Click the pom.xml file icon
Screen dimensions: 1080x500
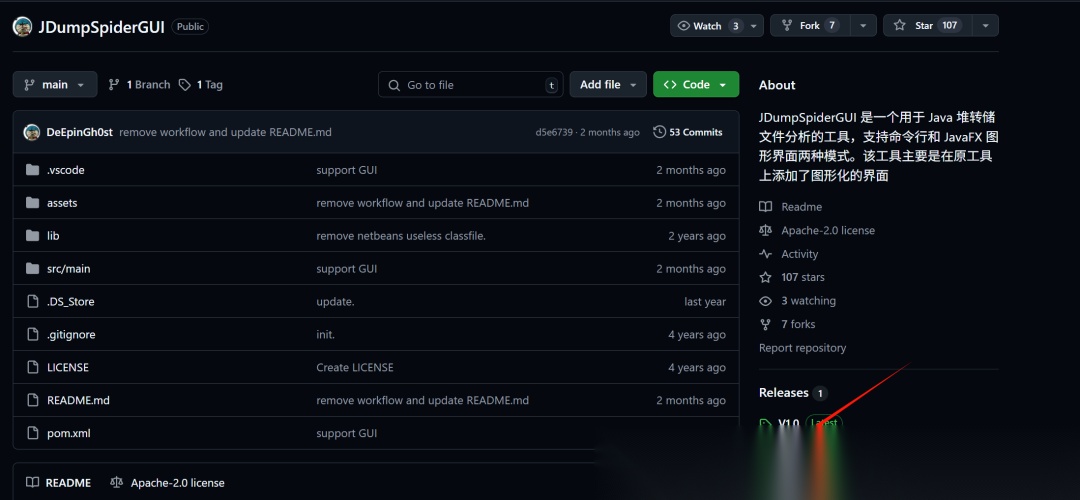[32, 433]
